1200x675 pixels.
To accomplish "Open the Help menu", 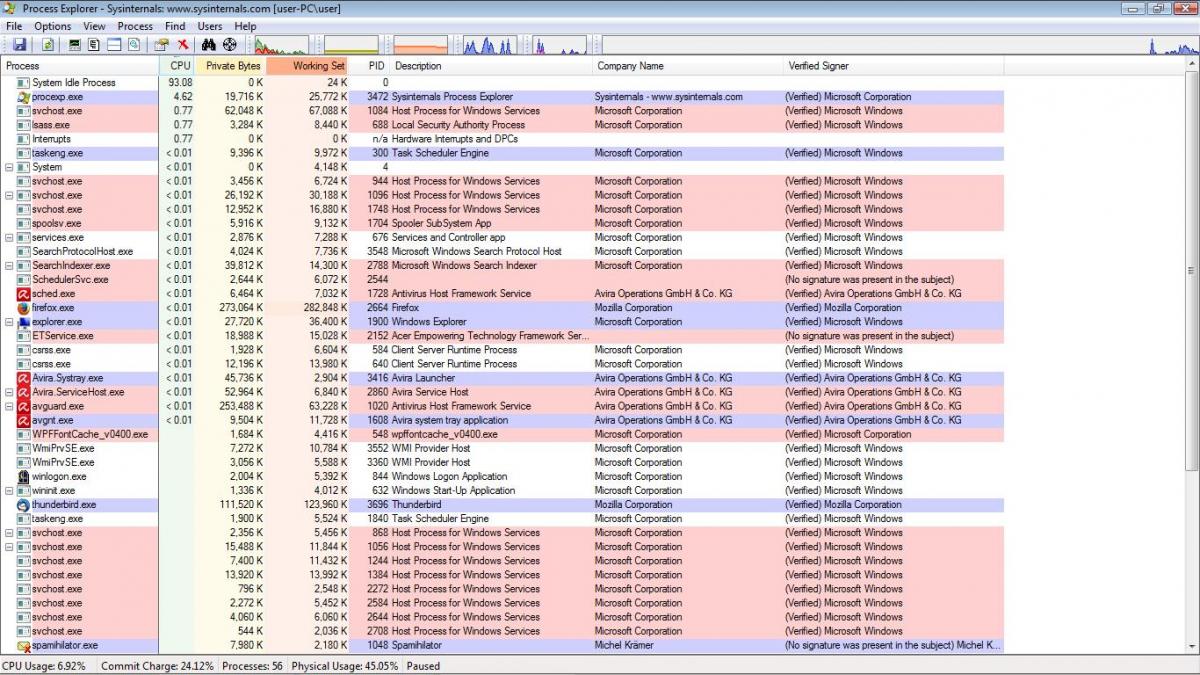I will (x=245, y=26).
